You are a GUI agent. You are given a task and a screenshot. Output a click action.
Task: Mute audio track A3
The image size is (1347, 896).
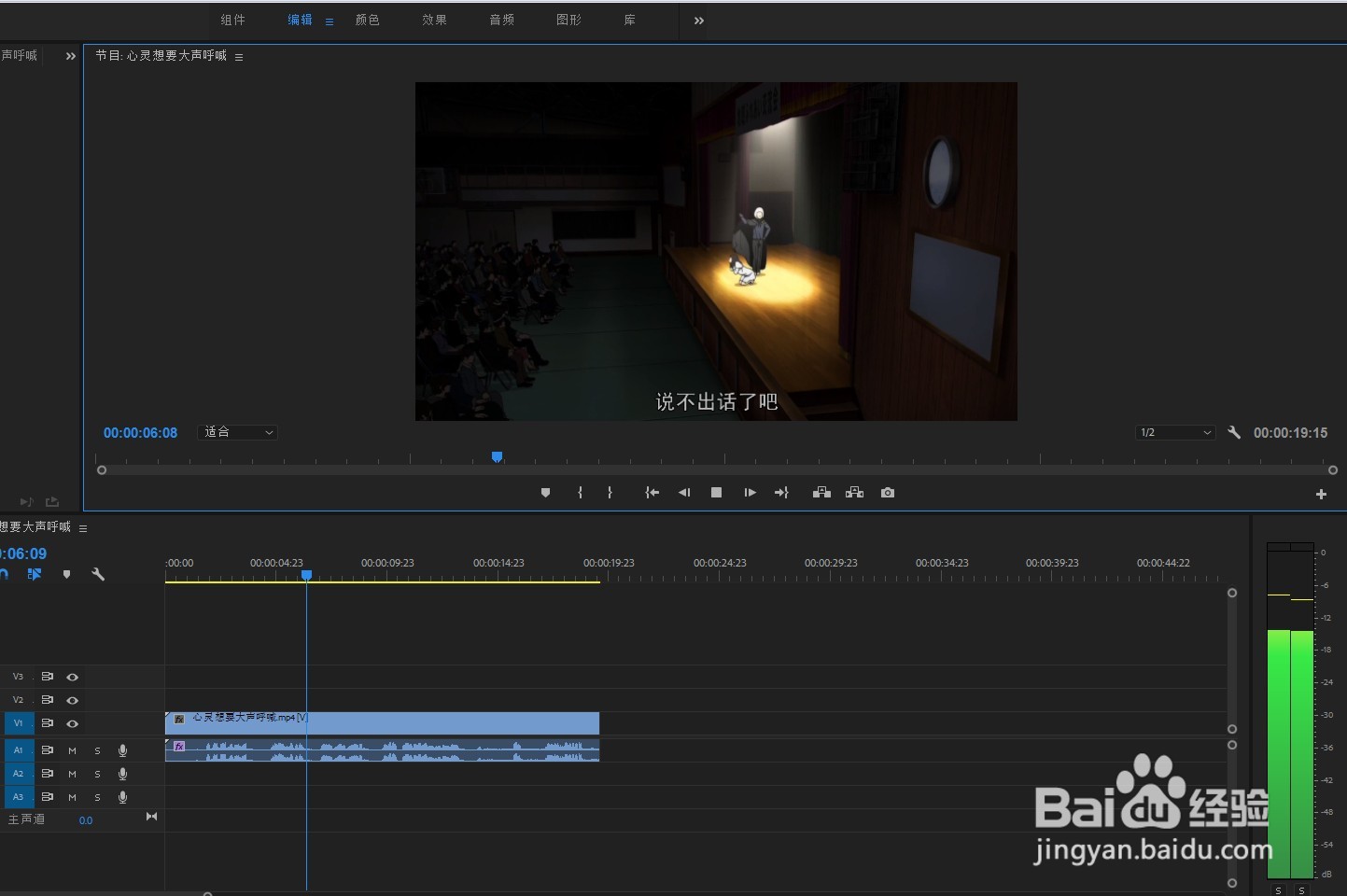point(72,797)
